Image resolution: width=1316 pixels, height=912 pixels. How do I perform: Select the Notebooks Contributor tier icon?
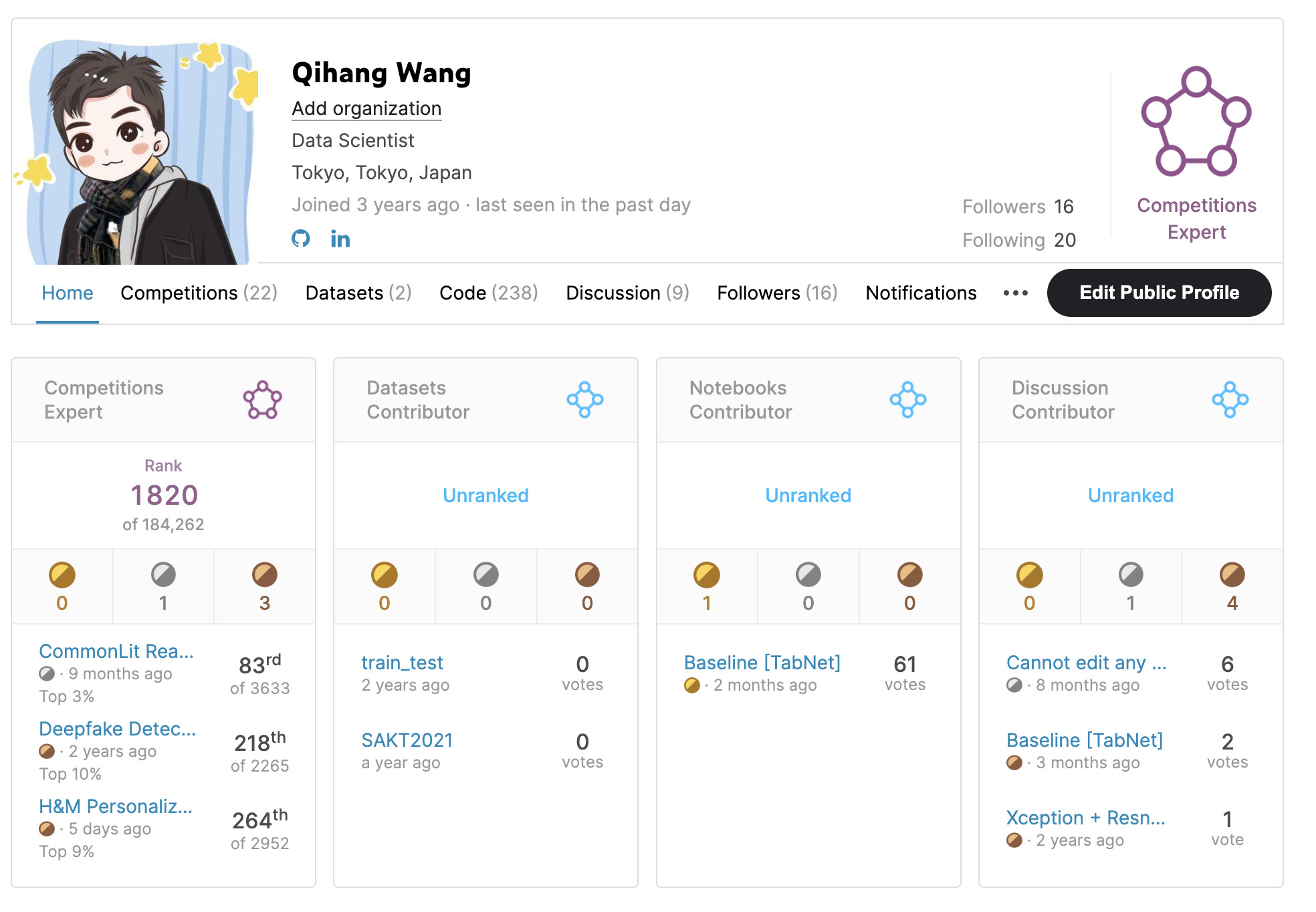point(907,400)
